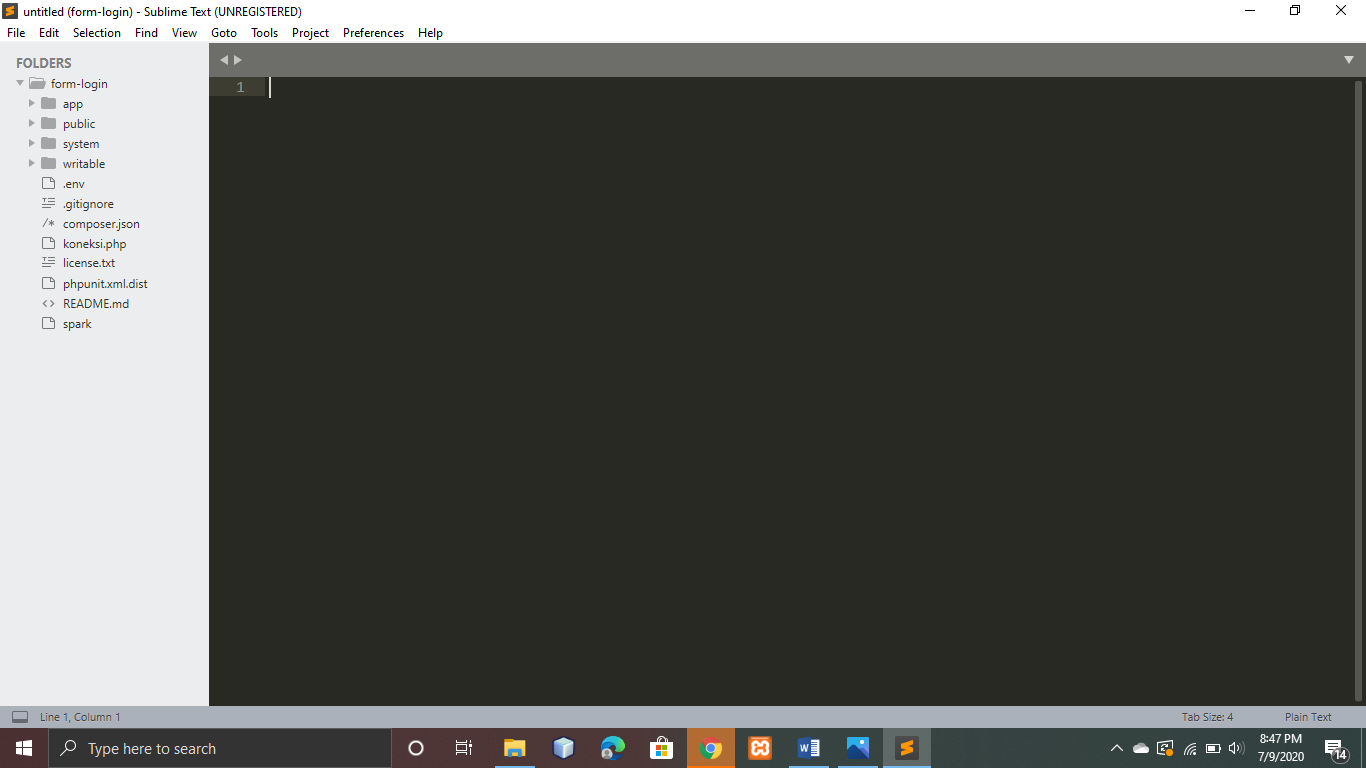
Task: Click the .env file icon
Action: click(48, 183)
